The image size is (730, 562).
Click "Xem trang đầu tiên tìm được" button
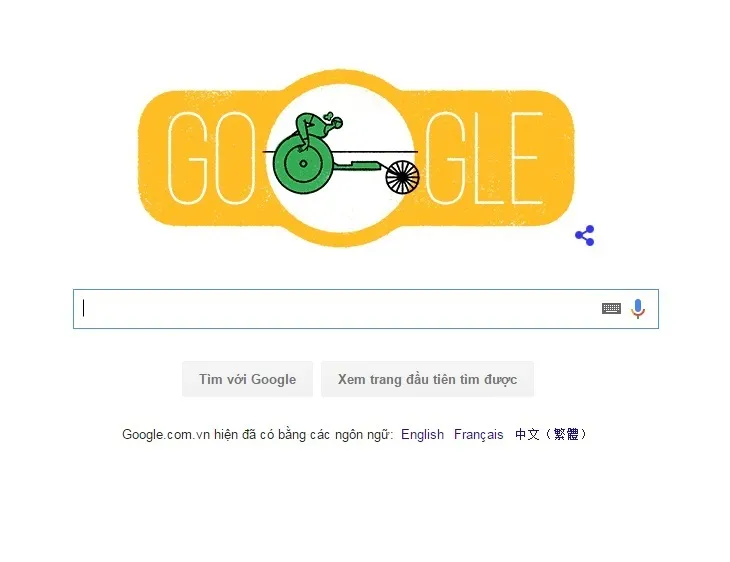coord(427,379)
